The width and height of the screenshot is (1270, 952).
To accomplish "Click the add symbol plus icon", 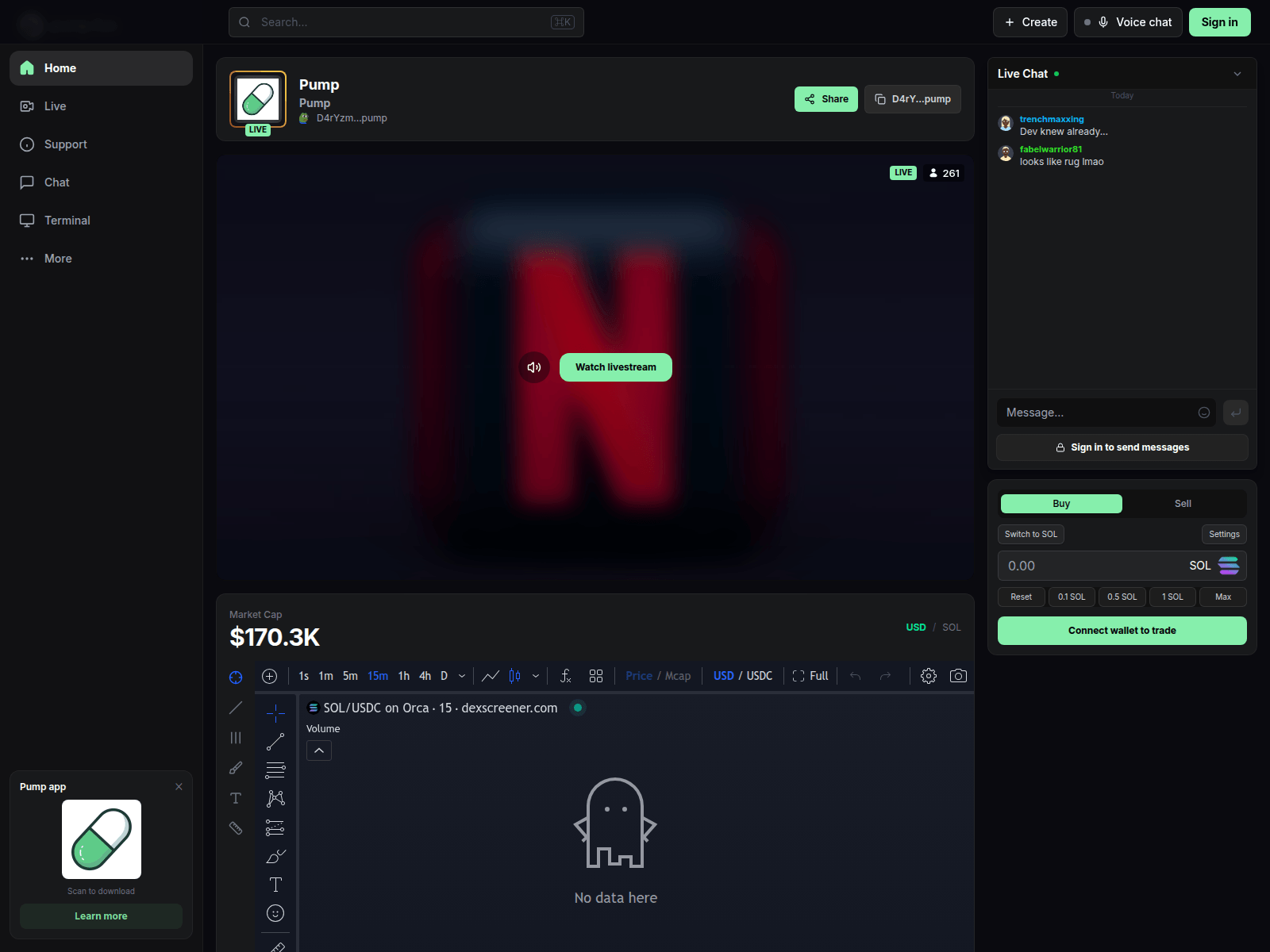I will click(270, 676).
